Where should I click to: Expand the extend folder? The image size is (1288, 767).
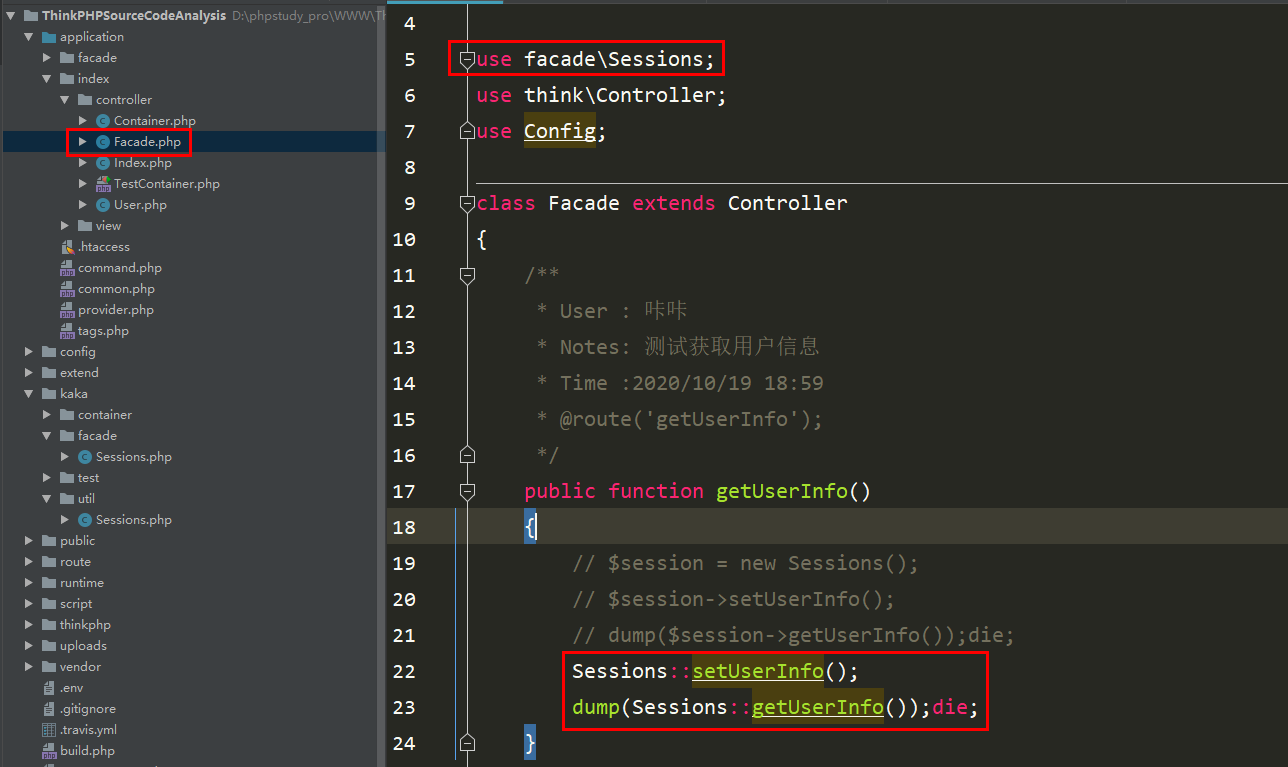coord(29,373)
